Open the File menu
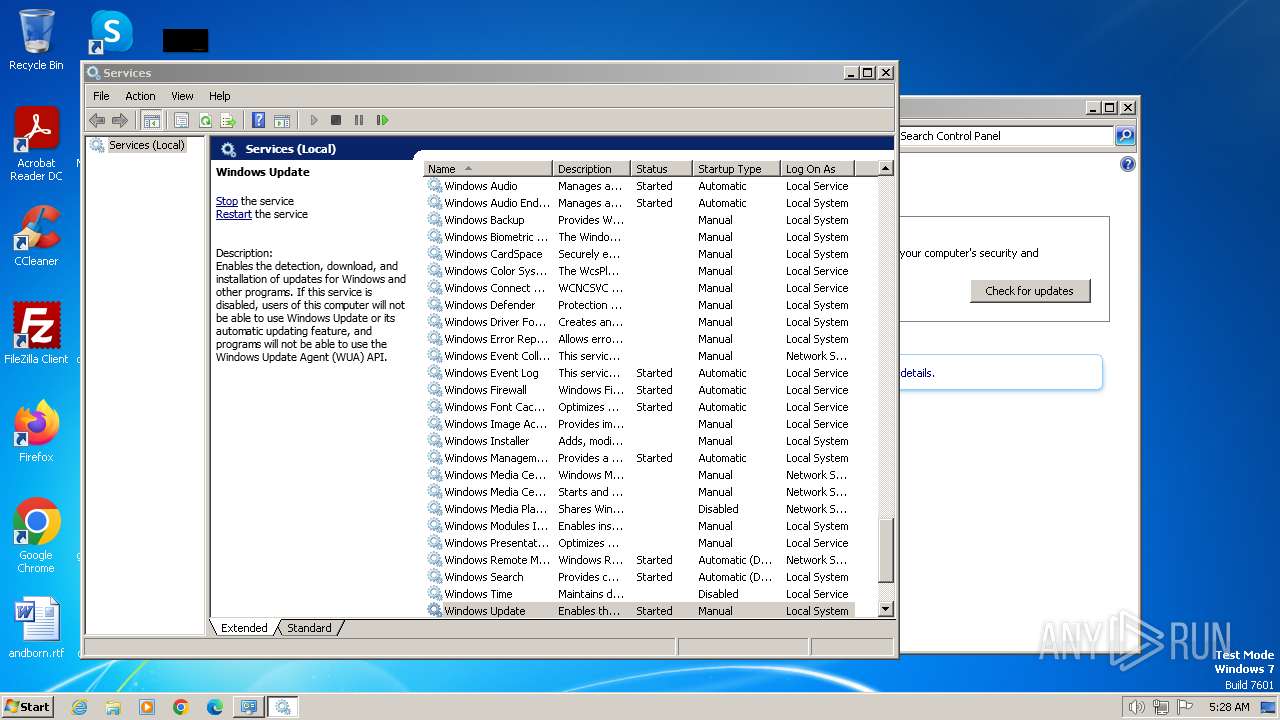1280x720 pixels. coord(101,96)
